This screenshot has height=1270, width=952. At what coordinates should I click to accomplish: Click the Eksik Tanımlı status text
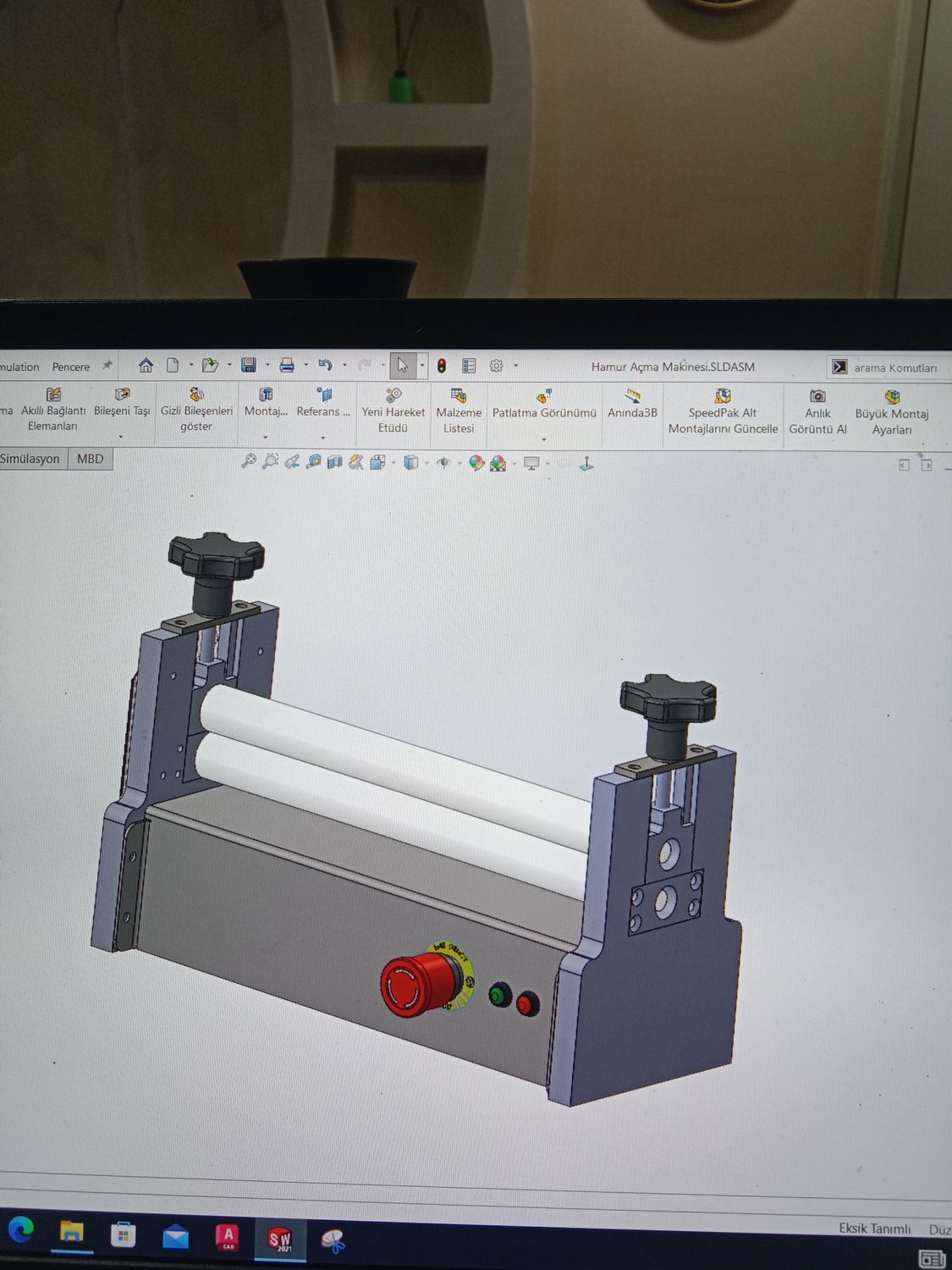pos(875,1228)
